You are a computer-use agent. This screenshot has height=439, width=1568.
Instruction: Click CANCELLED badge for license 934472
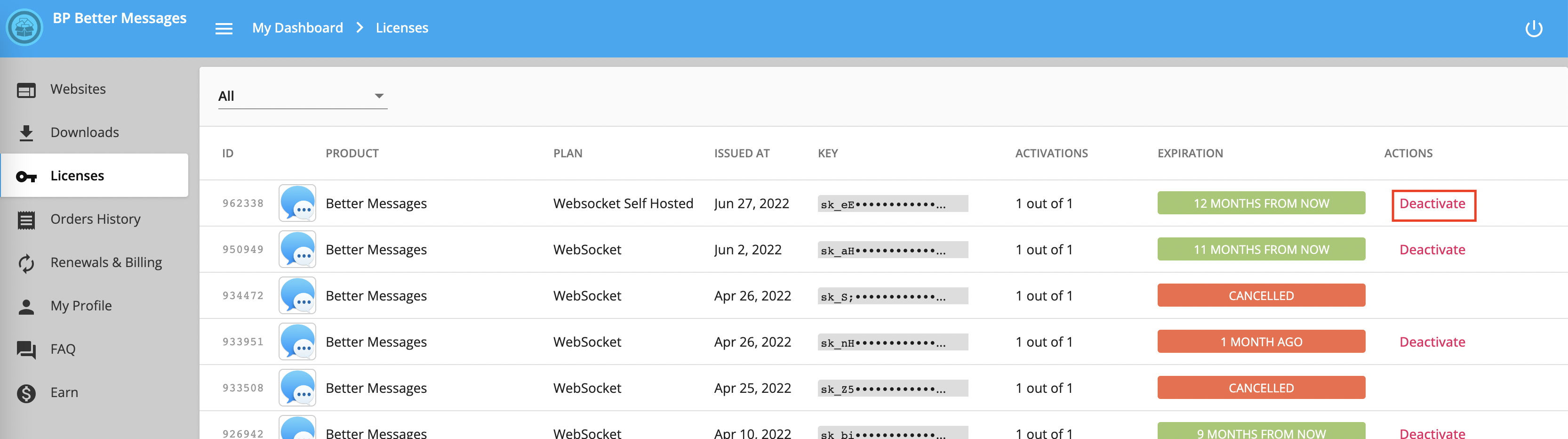1261,296
